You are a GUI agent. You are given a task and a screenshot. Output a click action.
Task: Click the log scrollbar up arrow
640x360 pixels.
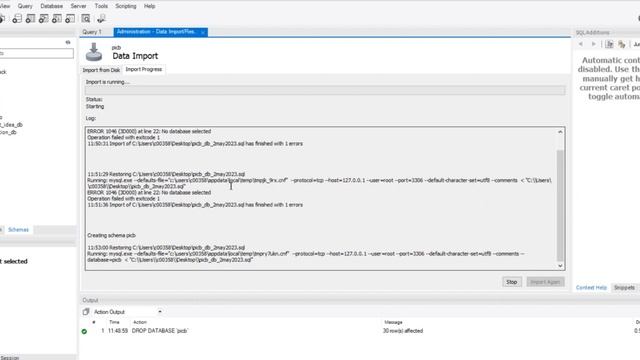[x=560, y=132]
